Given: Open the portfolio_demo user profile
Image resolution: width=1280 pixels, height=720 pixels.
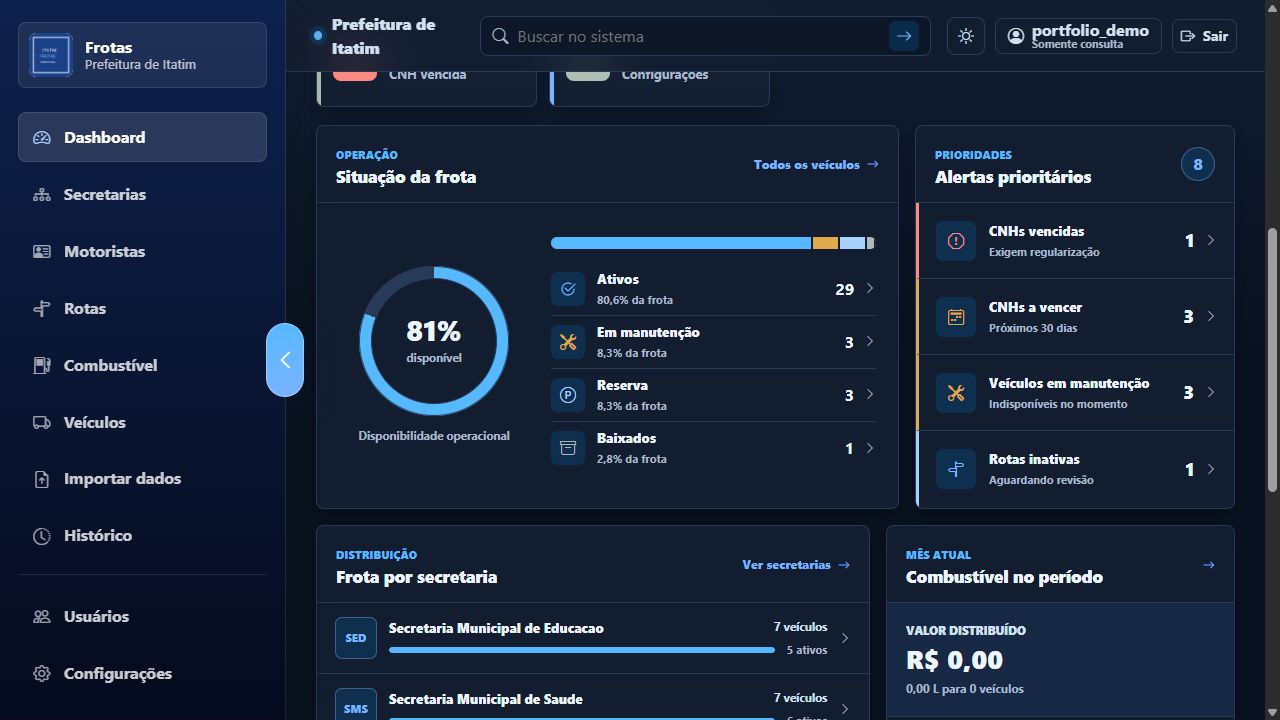Looking at the screenshot, I should tap(1078, 36).
